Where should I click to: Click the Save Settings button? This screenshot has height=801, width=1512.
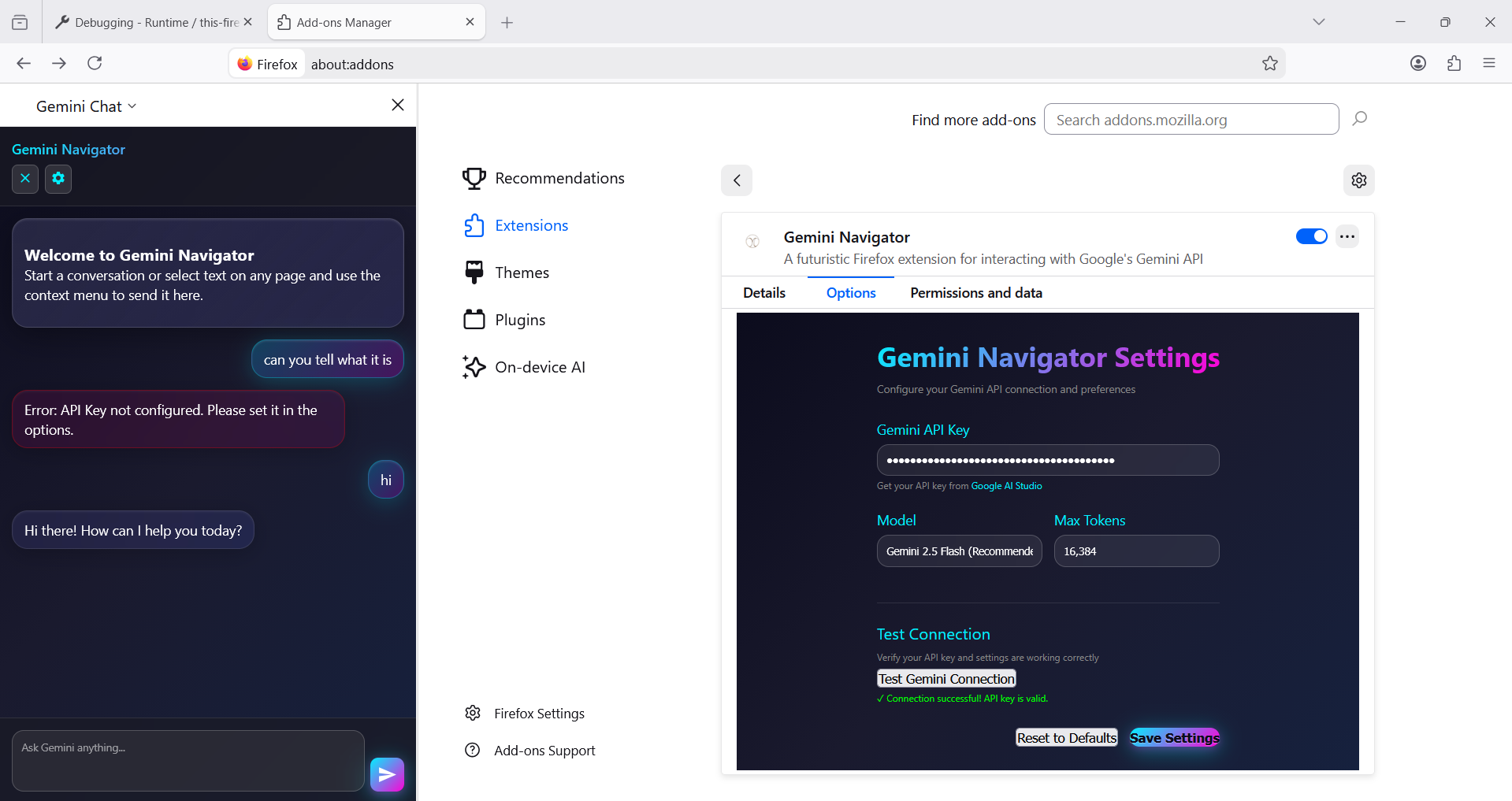[1175, 738]
